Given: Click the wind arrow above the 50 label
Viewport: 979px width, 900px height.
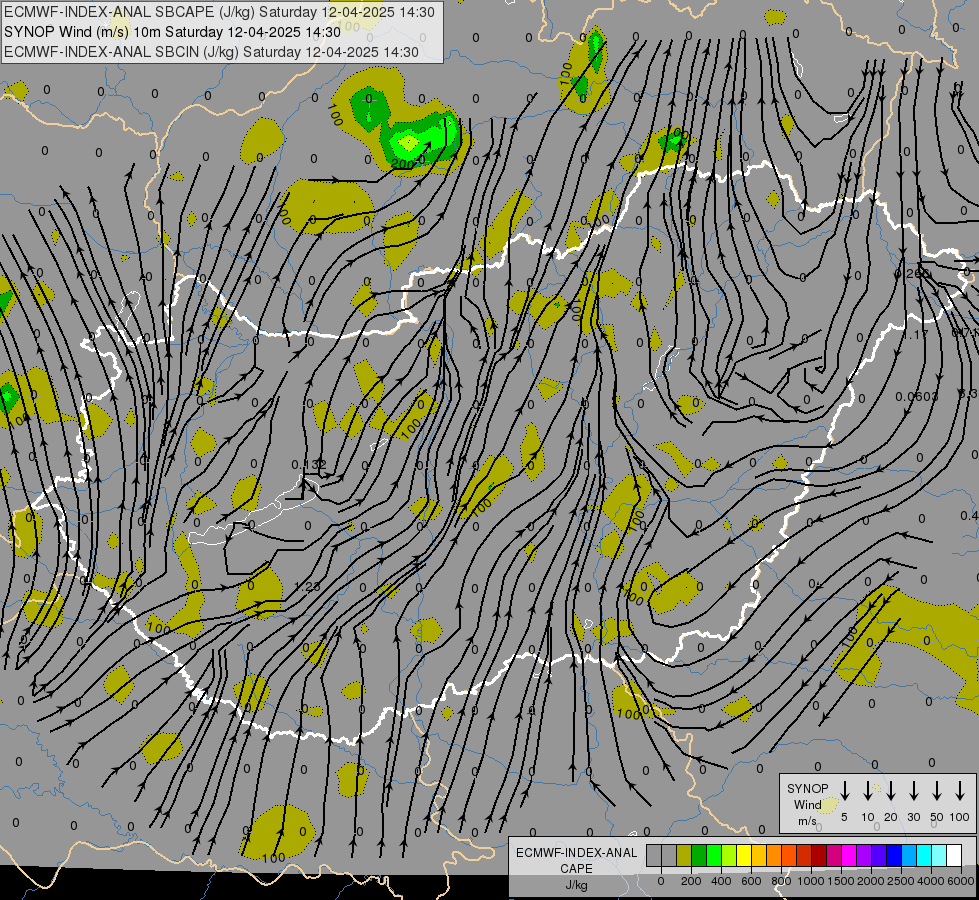Looking at the screenshot, I should [x=937, y=790].
